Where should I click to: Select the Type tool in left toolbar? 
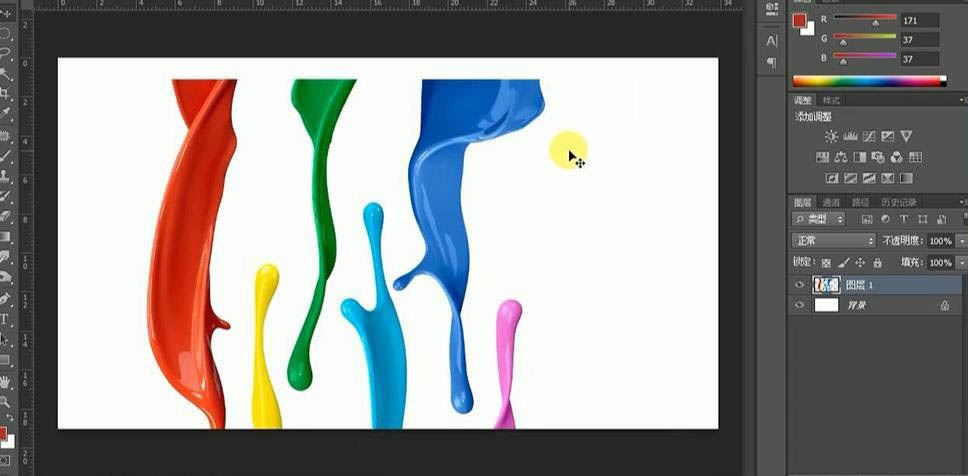pyautogui.click(x=5, y=319)
